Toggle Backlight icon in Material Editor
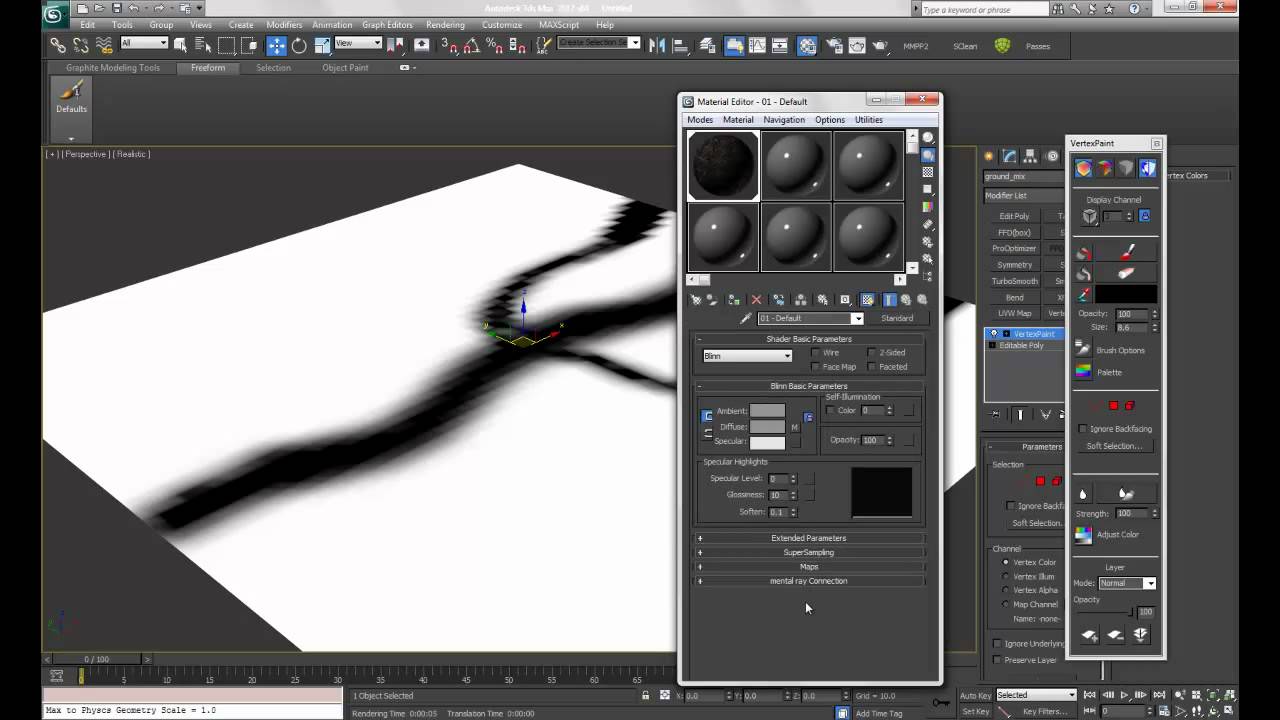The width and height of the screenshot is (1280, 720). pos(928,155)
